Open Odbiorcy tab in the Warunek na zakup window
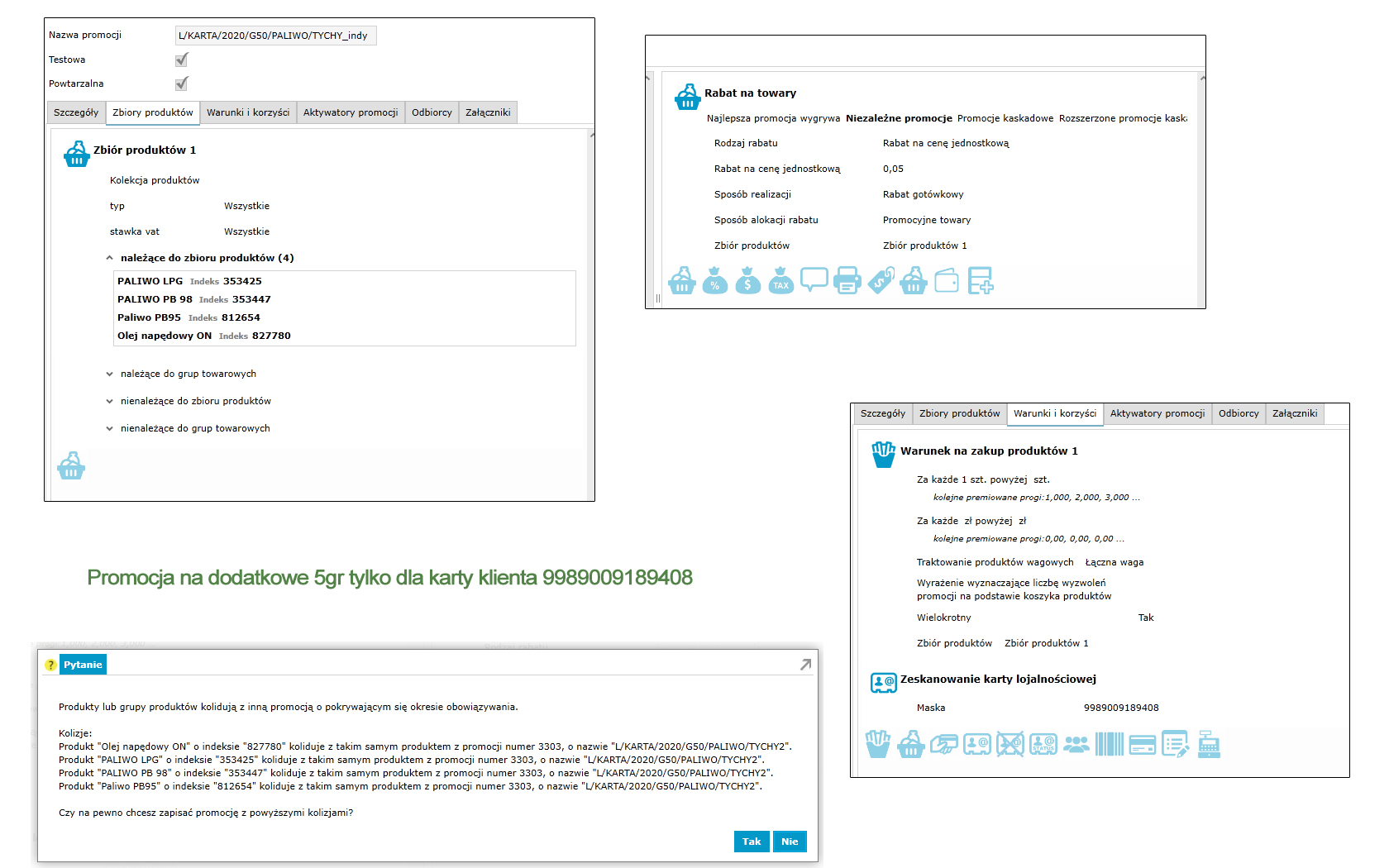The height and width of the screenshot is (868, 1389). (1239, 413)
